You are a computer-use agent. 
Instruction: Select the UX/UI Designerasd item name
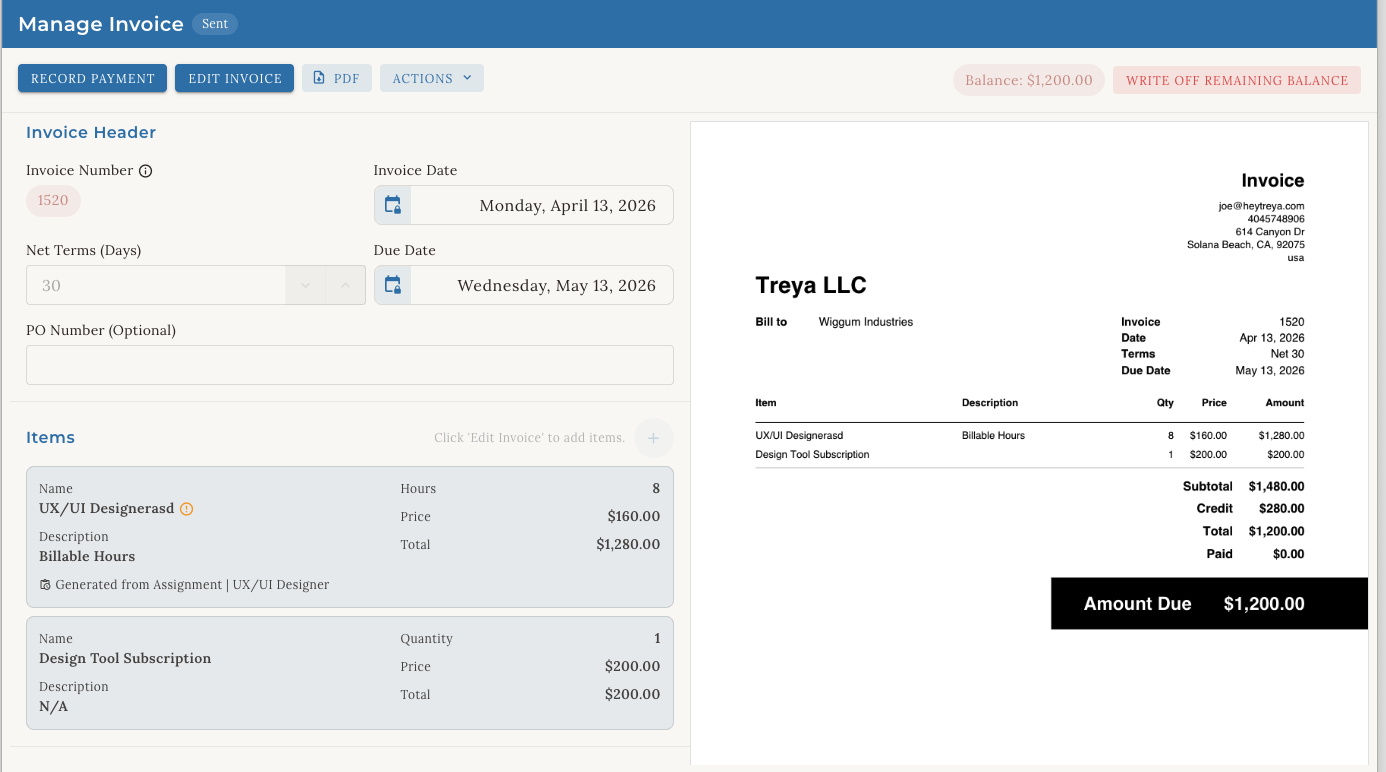click(x=107, y=508)
